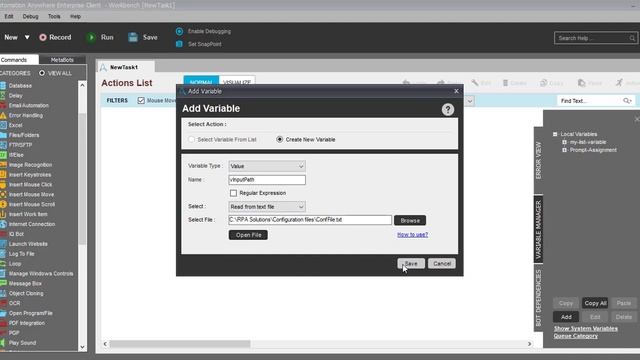Choose Create New Variable radio button
Viewport: 640px width, 360px height.
[280, 139]
